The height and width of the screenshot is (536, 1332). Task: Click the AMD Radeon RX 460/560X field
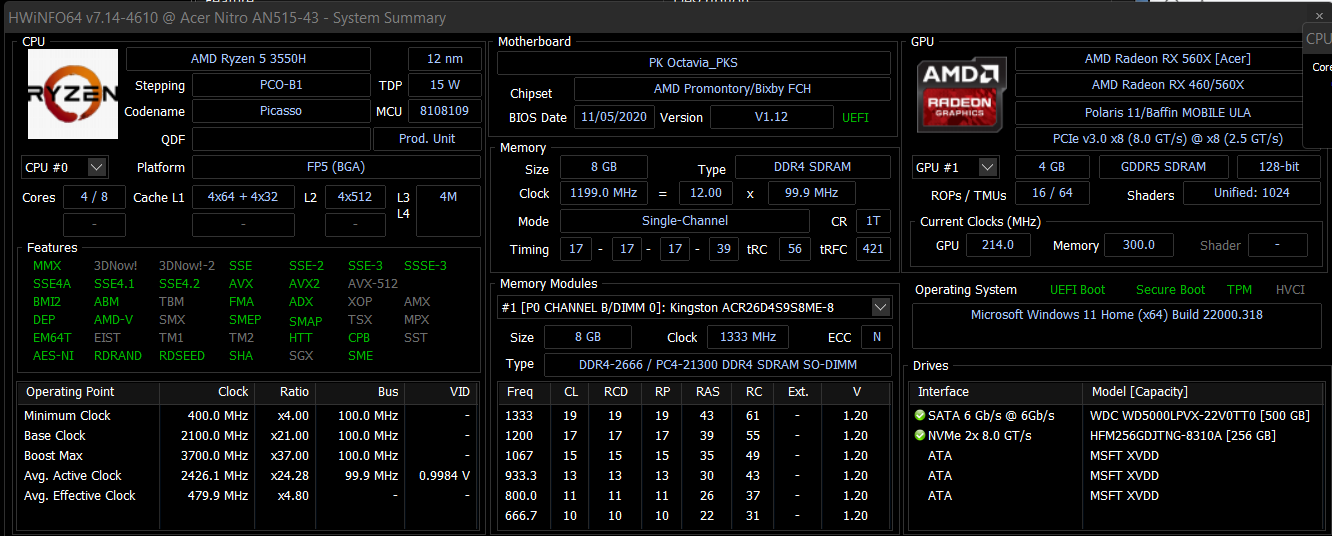[1167, 85]
